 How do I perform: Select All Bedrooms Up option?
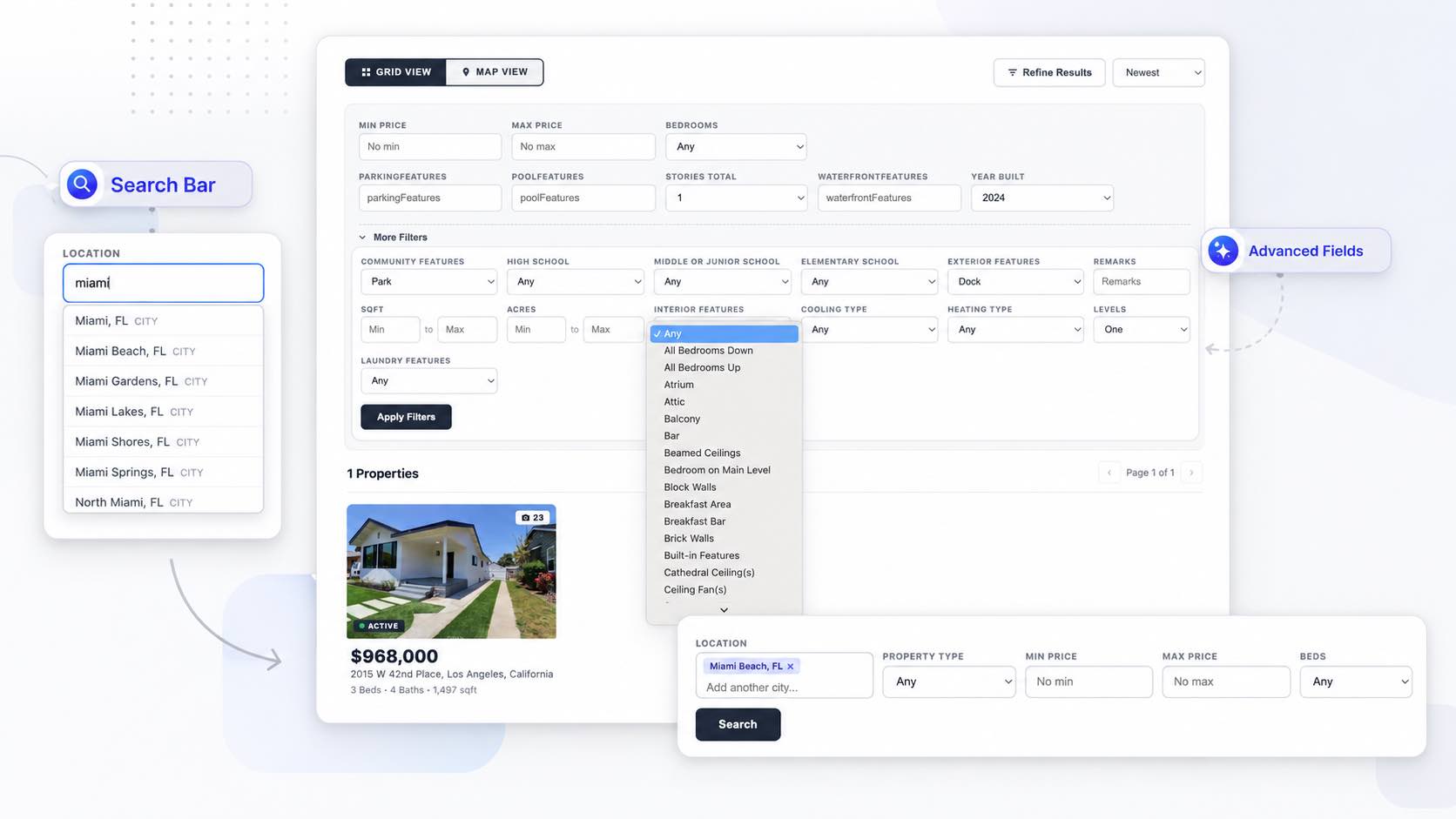[x=724, y=367]
